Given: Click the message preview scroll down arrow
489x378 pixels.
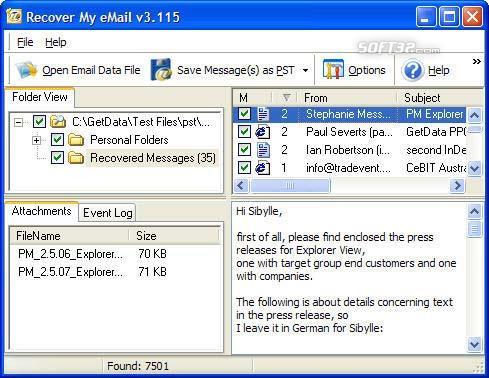Looking at the screenshot, I should [475, 344].
